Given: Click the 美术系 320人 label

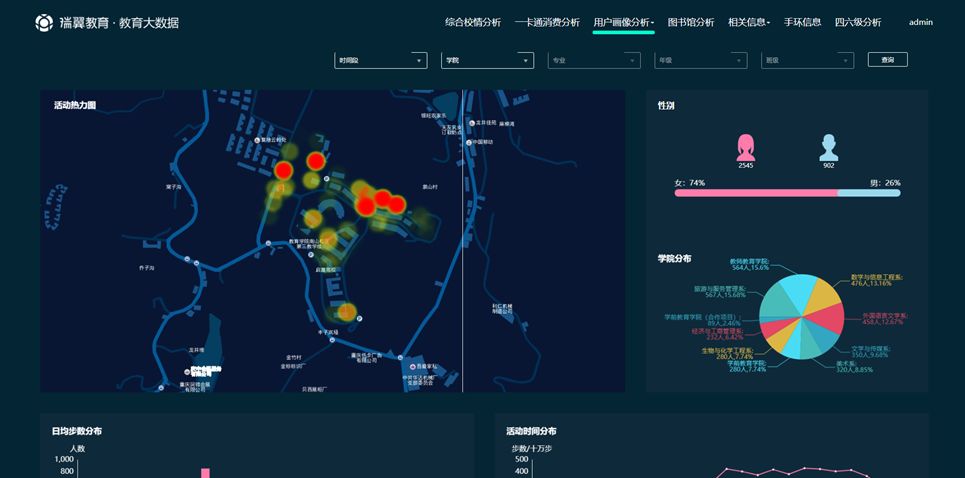Looking at the screenshot, I should coord(854,367).
